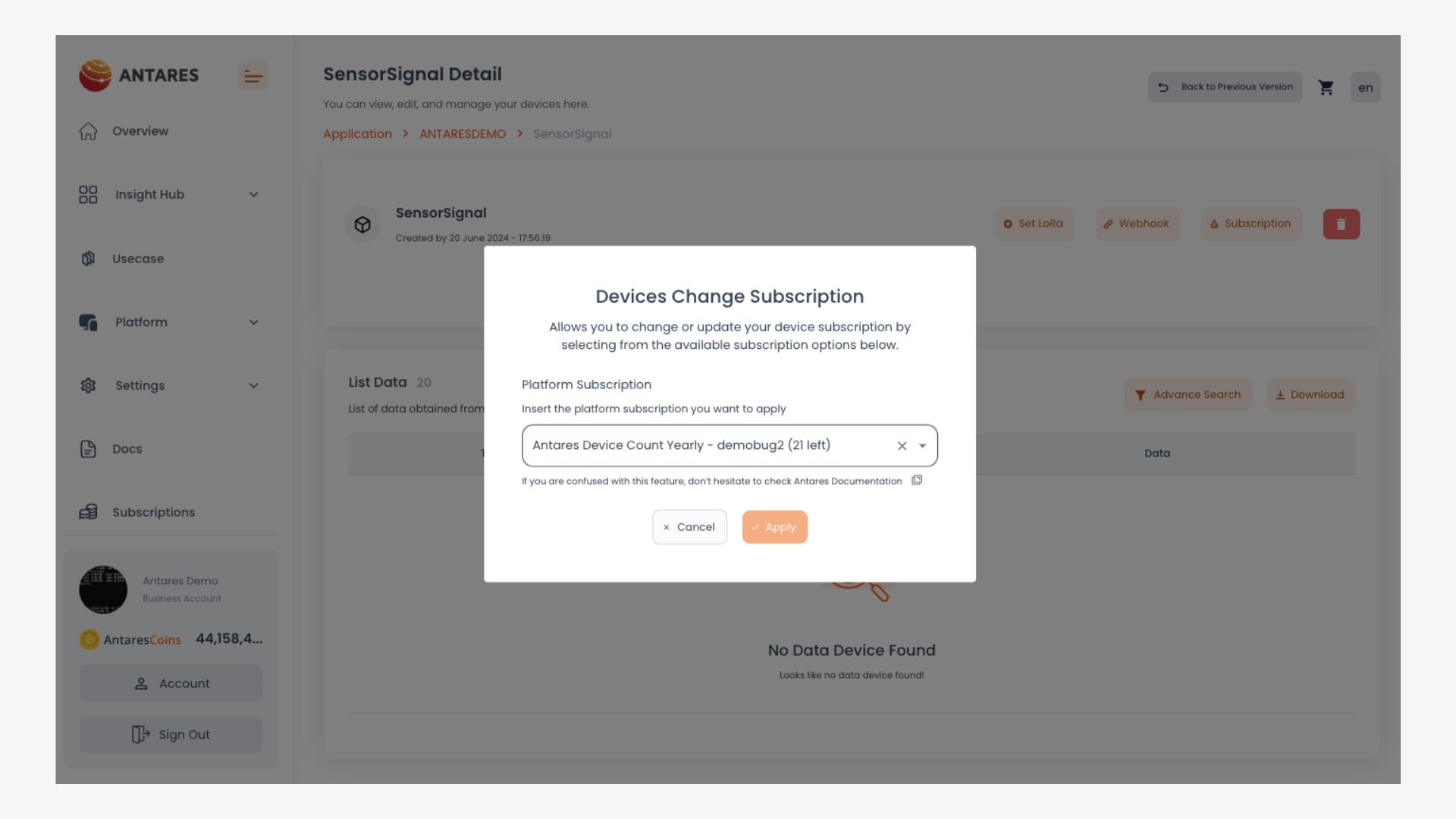Open the Overview page
Image resolution: width=1456 pixels, height=819 pixels.
[x=140, y=131]
